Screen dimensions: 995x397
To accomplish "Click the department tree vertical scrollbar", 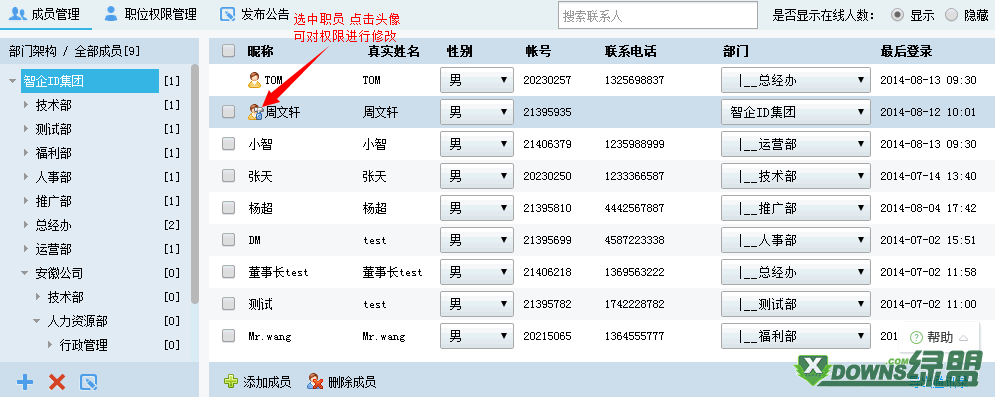I will (195, 184).
